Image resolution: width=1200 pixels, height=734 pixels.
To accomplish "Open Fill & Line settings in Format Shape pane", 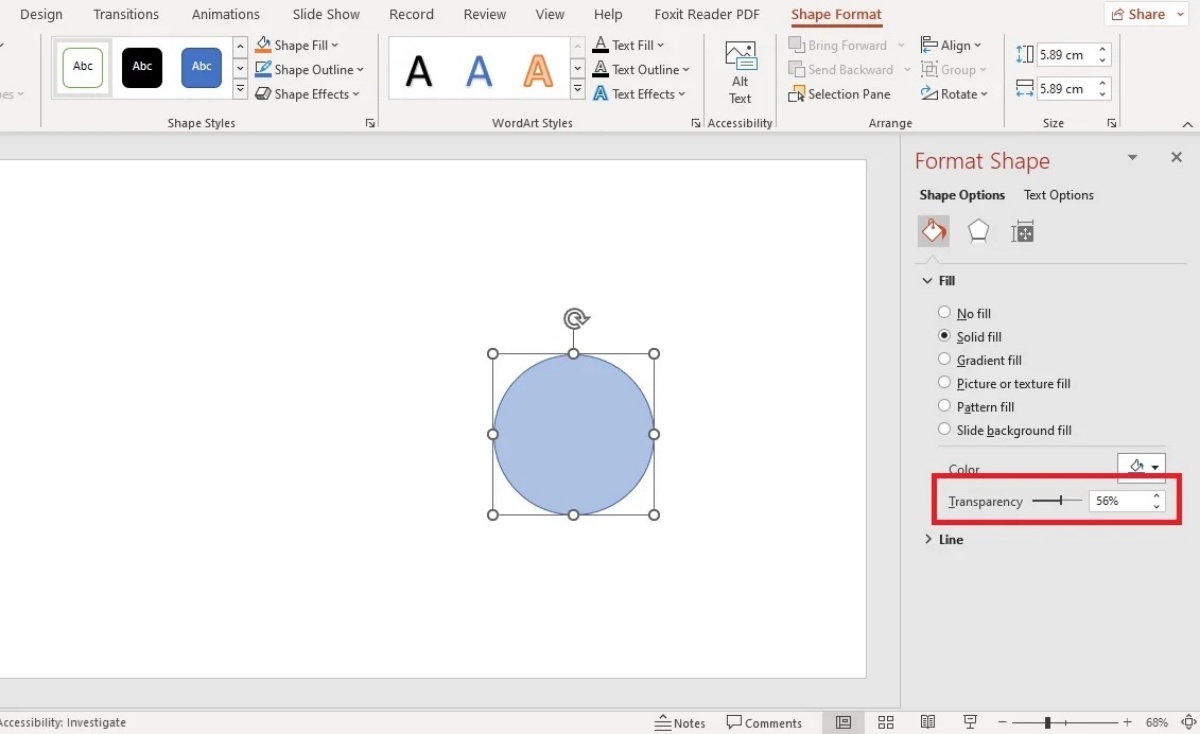I will (933, 231).
